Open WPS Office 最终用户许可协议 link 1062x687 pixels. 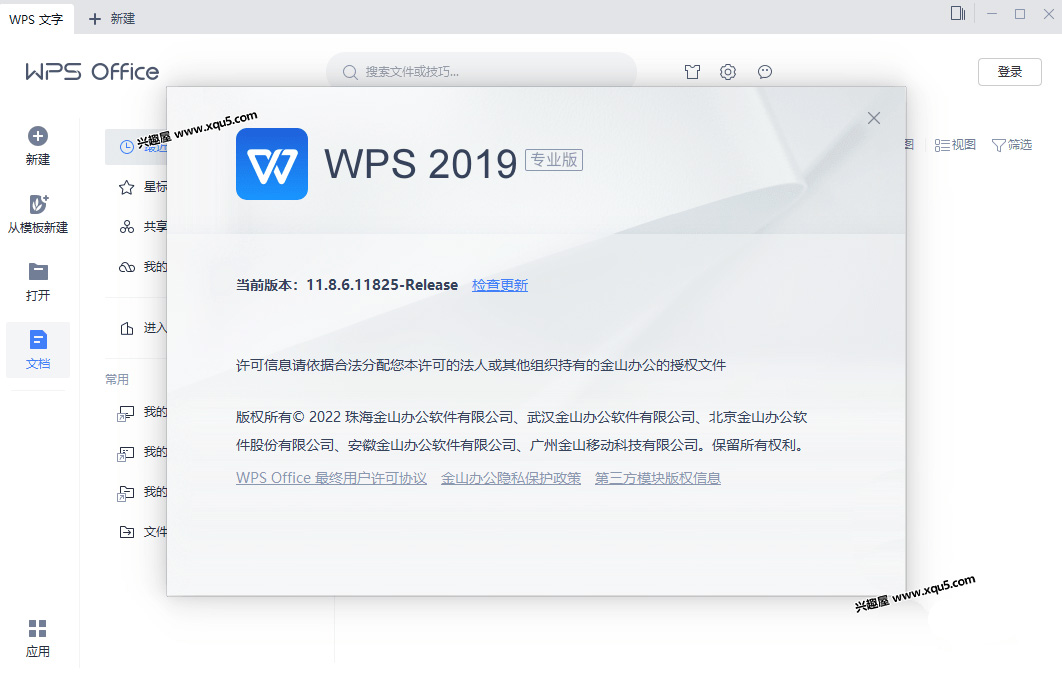coord(331,478)
